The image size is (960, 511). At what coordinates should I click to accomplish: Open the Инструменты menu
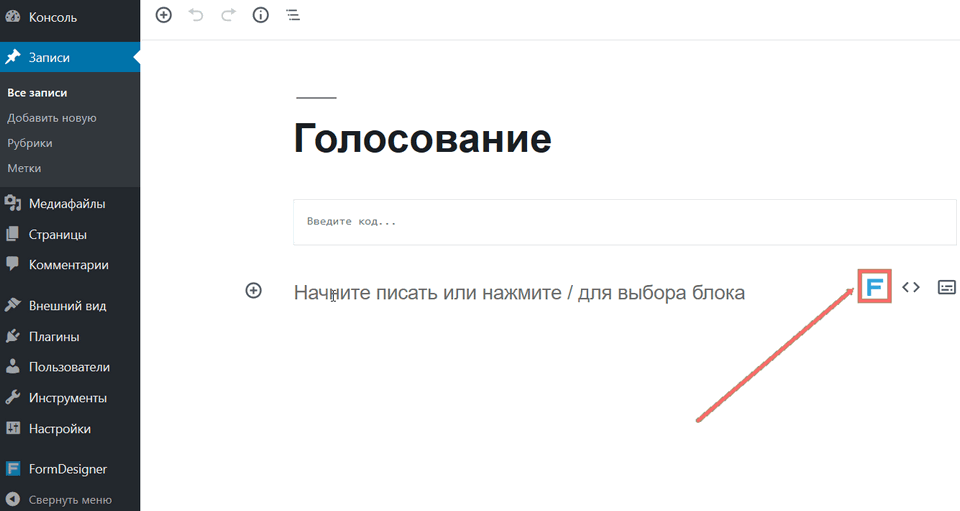tap(70, 398)
